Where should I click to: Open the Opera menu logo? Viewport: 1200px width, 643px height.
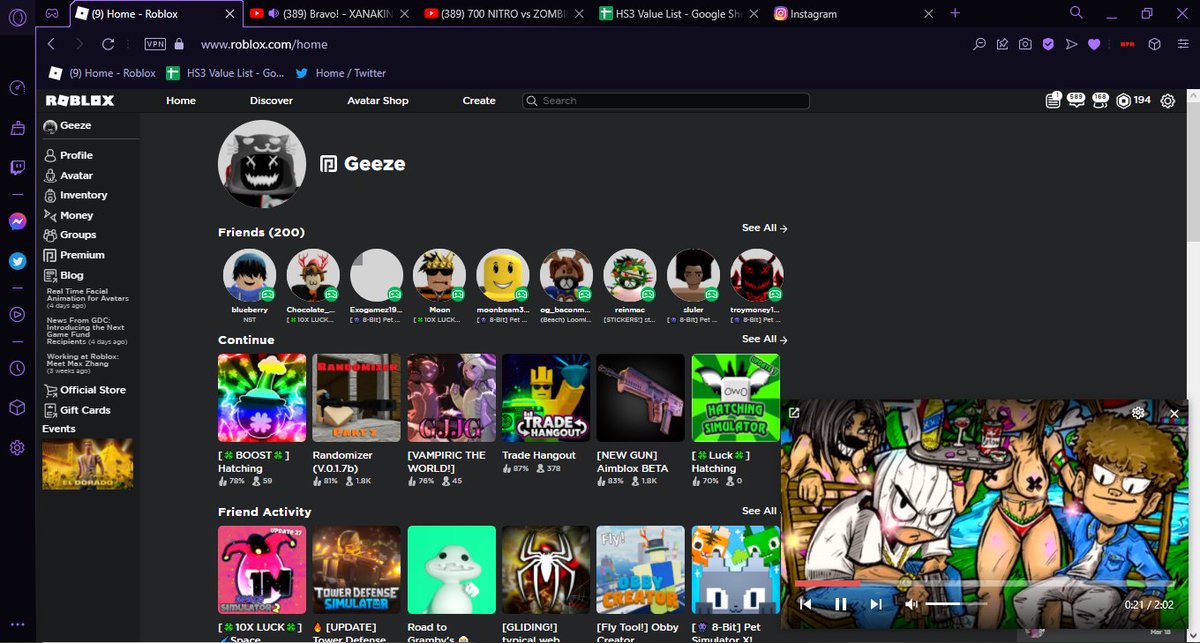[x=17, y=15]
